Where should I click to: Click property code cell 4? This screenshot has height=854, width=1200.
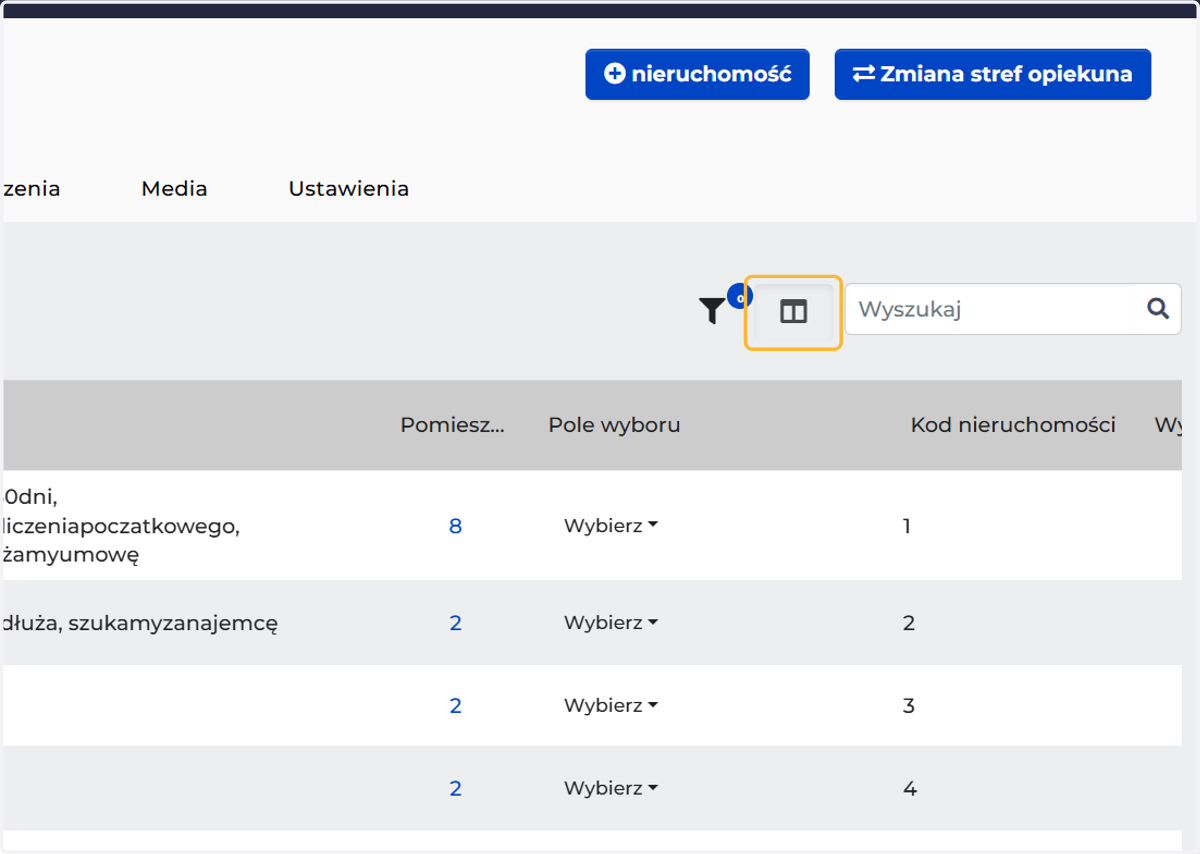coord(909,788)
